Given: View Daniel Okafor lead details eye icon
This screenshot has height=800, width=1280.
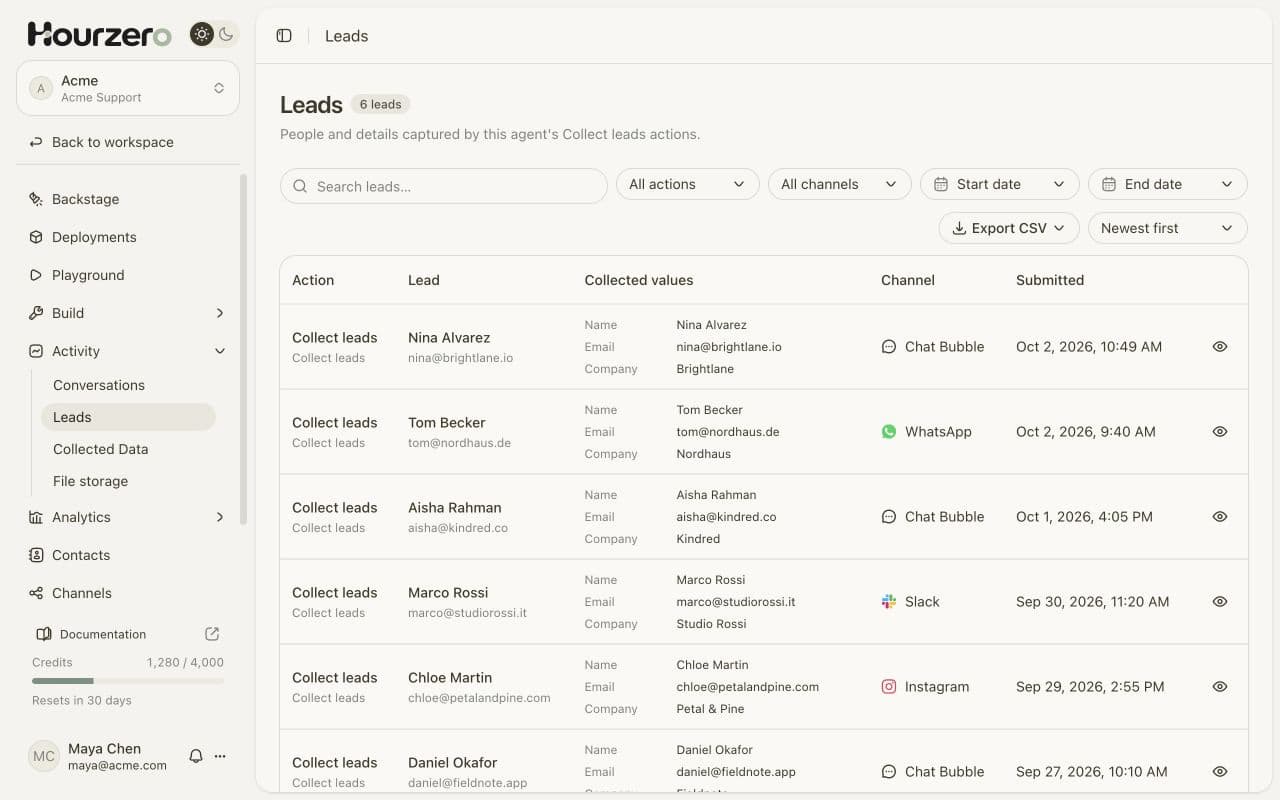Looking at the screenshot, I should (x=1220, y=772).
